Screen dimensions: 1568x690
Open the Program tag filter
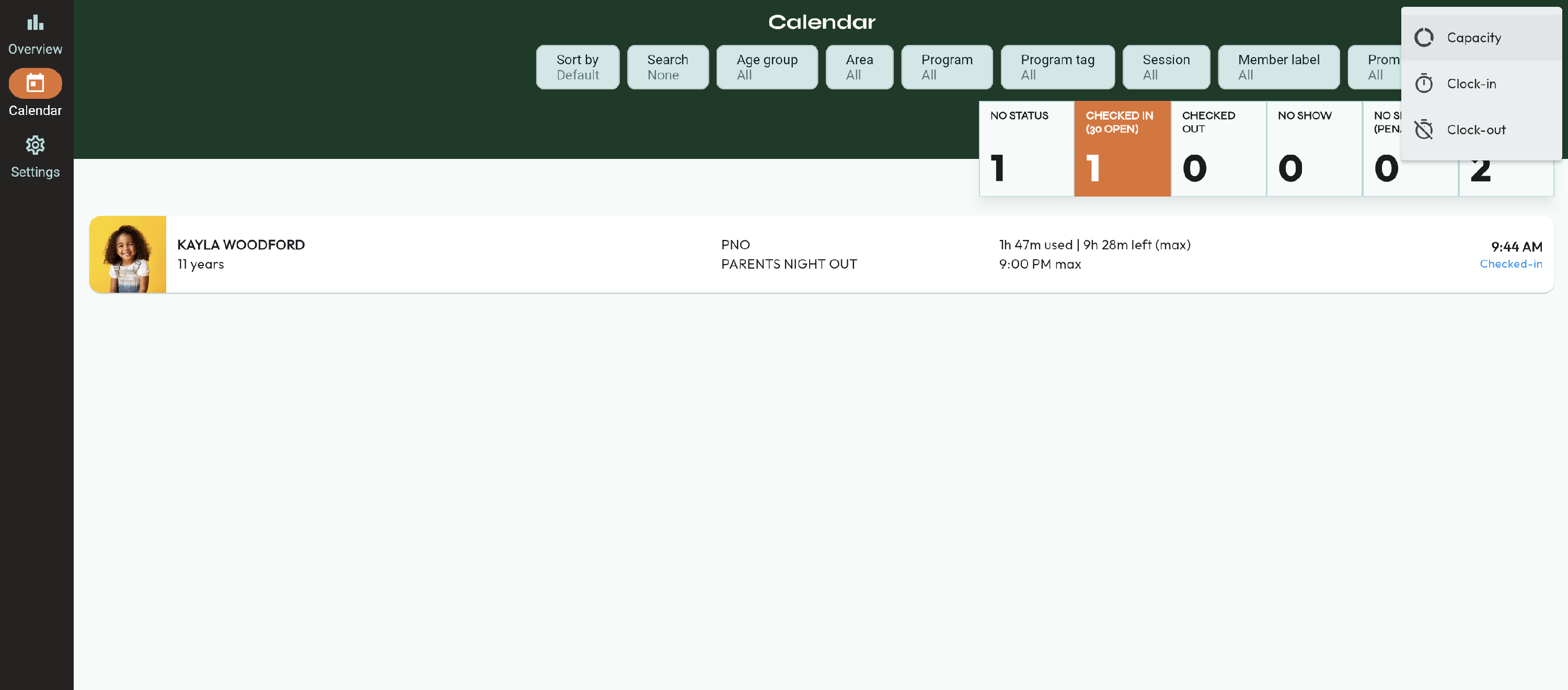coord(1057,67)
